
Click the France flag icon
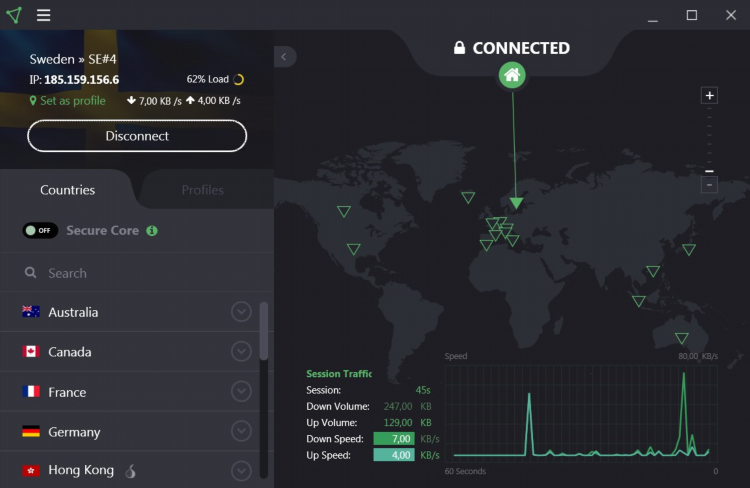tap(31, 392)
